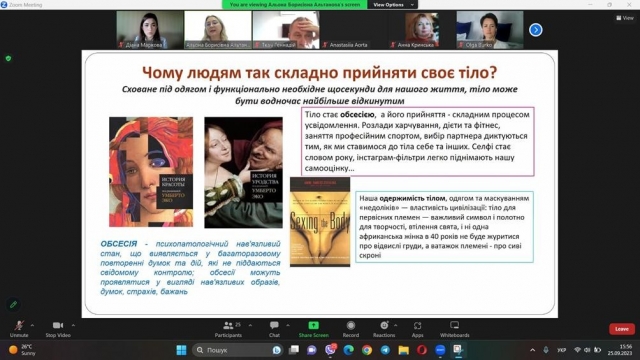Switch the УКР input language

[x=562, y=350]
